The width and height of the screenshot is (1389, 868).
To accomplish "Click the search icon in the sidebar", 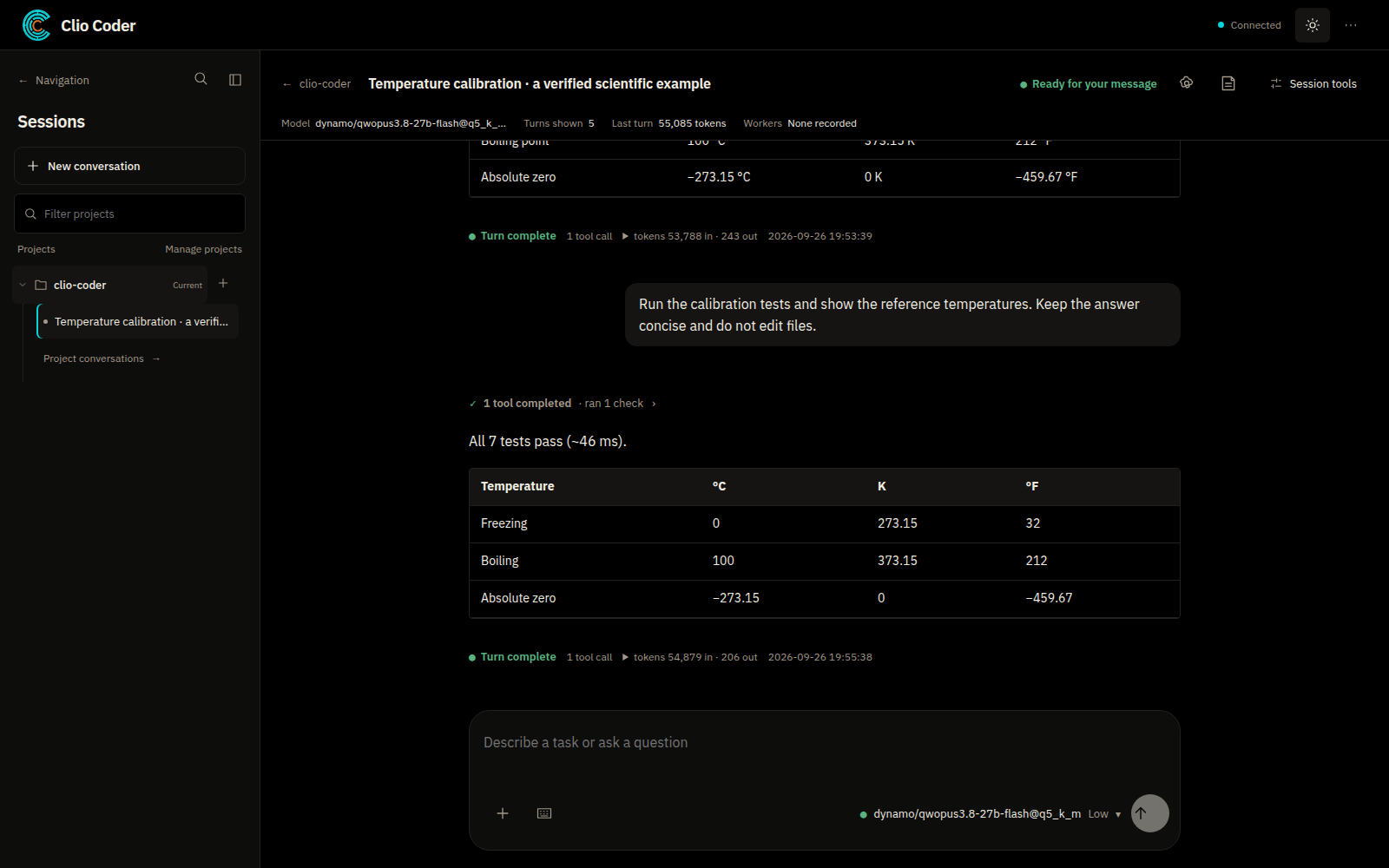I will [201, 79].
